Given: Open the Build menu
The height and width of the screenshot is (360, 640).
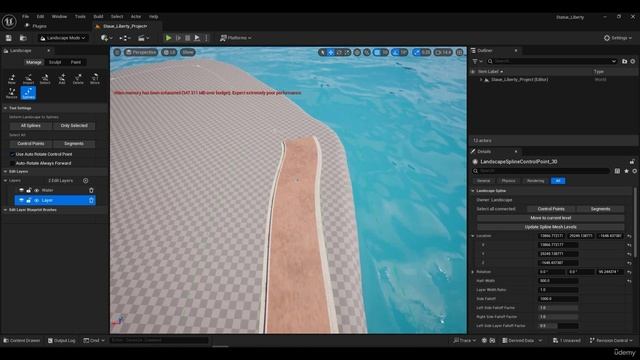Looking at the screenshot, I should click(x=98, y=17).
